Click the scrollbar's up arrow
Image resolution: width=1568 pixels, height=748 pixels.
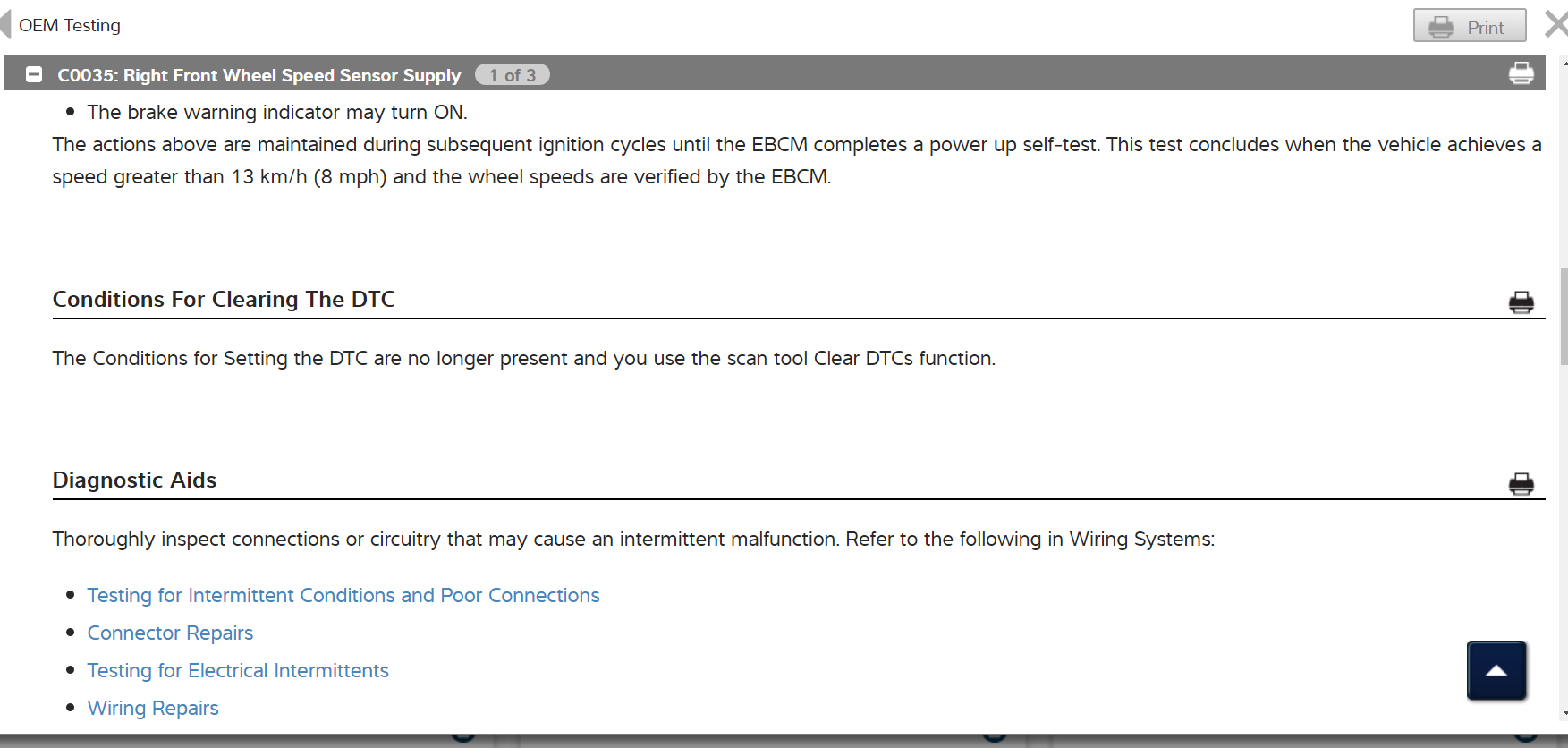point(1564,63)
